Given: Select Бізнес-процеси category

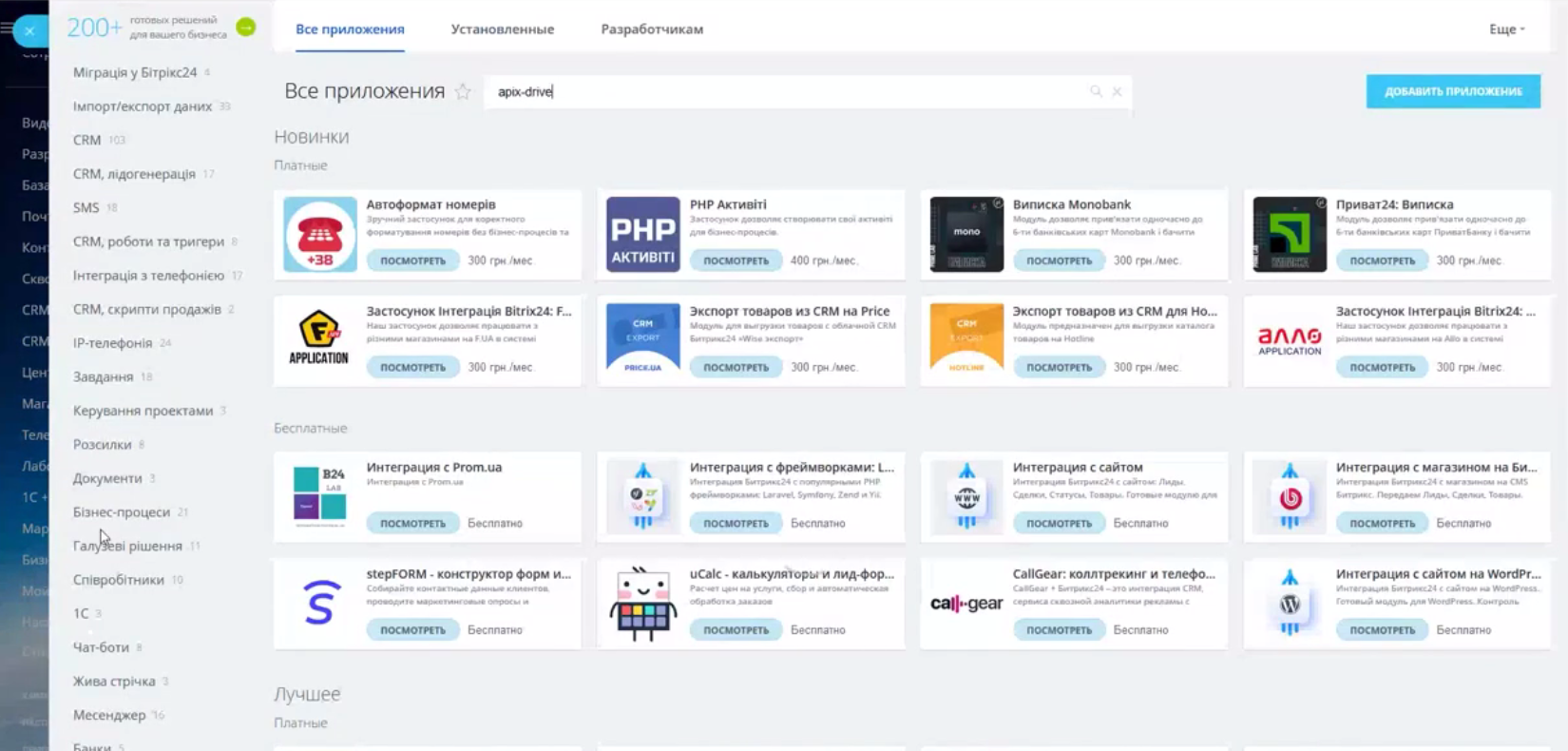Looking at the screenshot, I should 122,512.
